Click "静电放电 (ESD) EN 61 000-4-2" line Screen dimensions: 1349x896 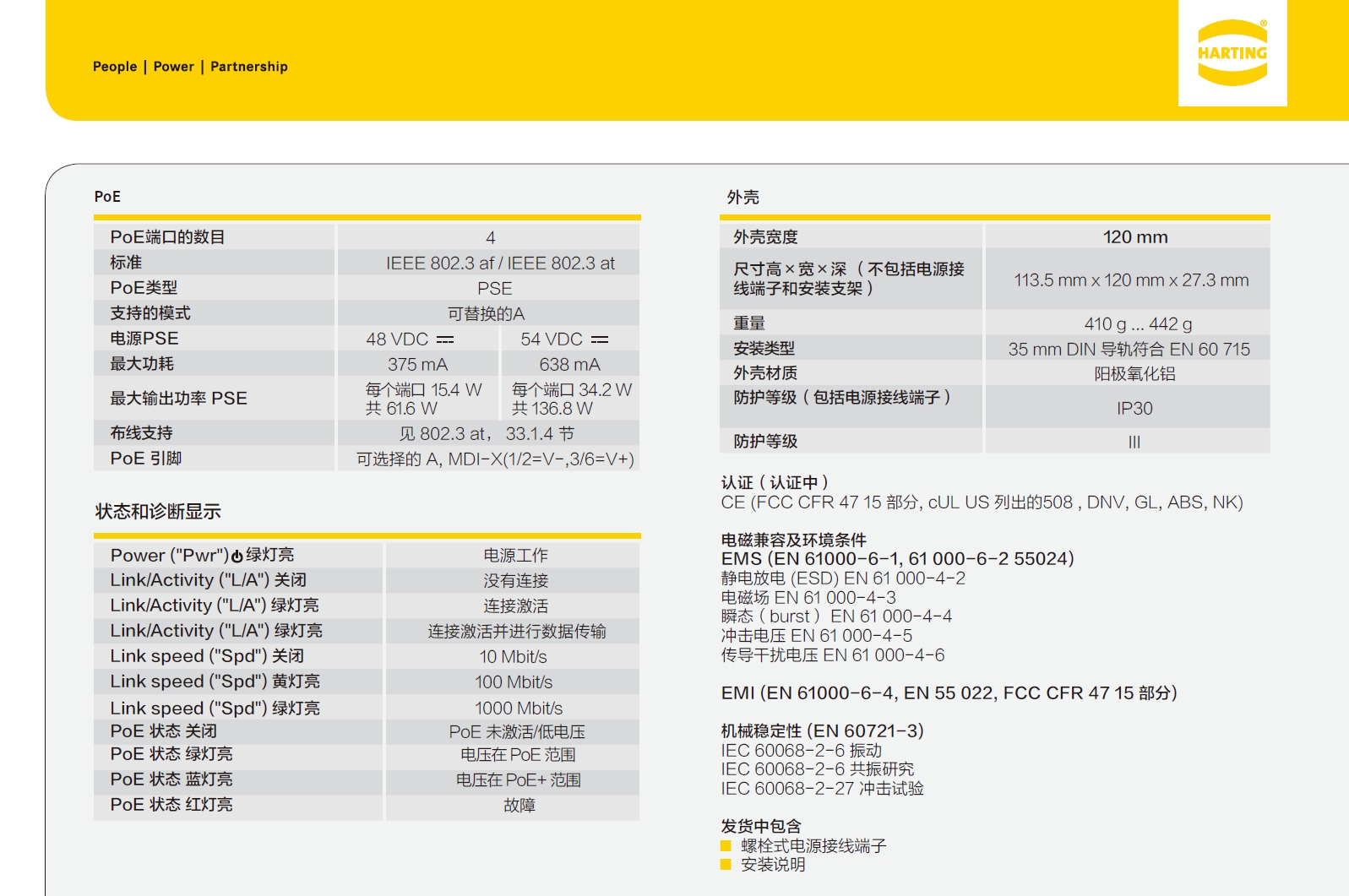coord(843,578)
